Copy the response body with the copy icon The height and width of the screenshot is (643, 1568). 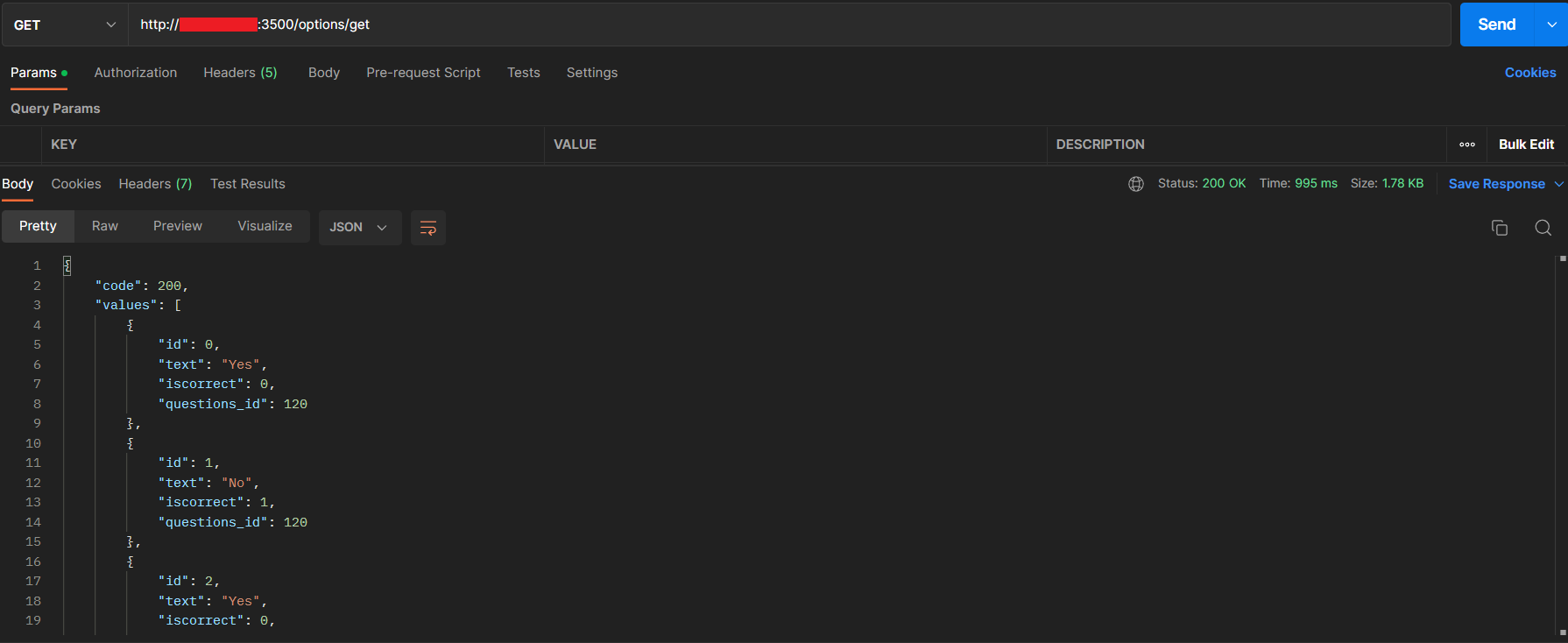click(x=1500, y=228)
